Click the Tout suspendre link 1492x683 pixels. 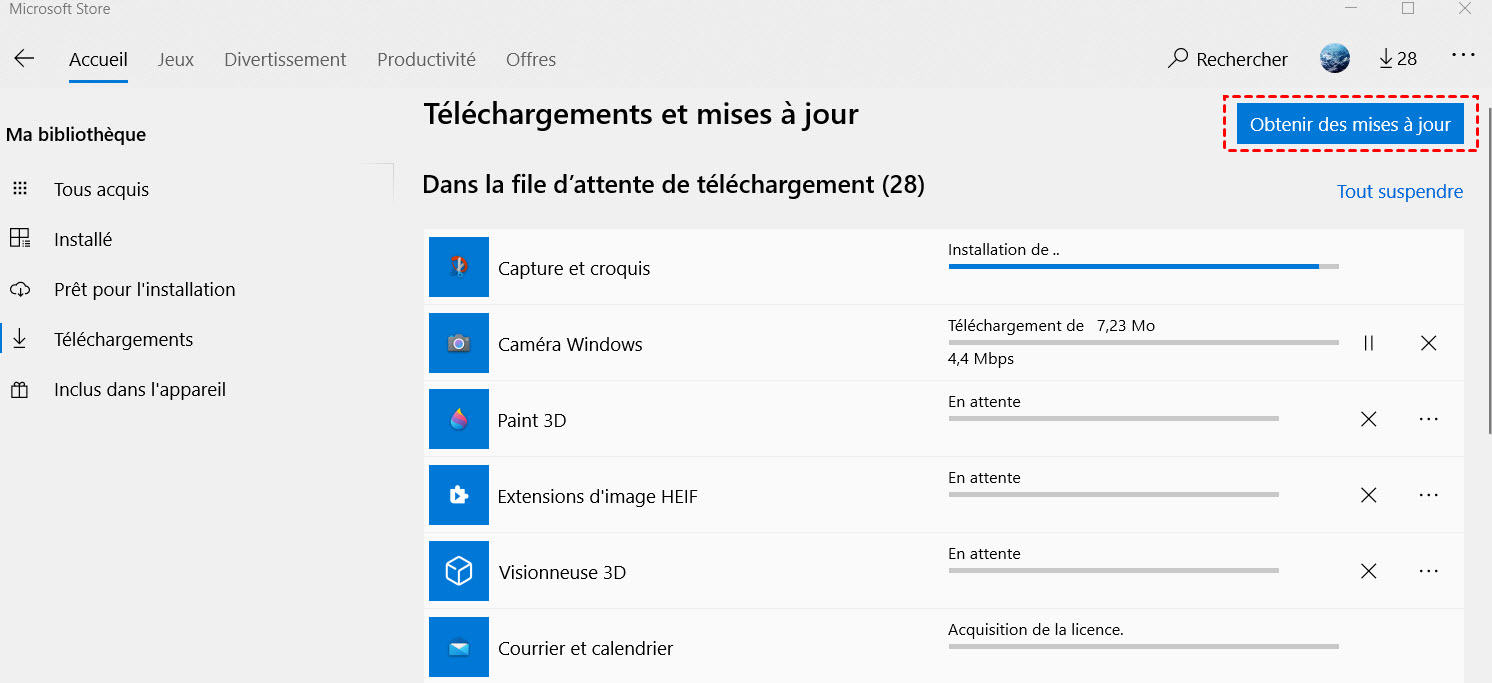point(1400,192)
